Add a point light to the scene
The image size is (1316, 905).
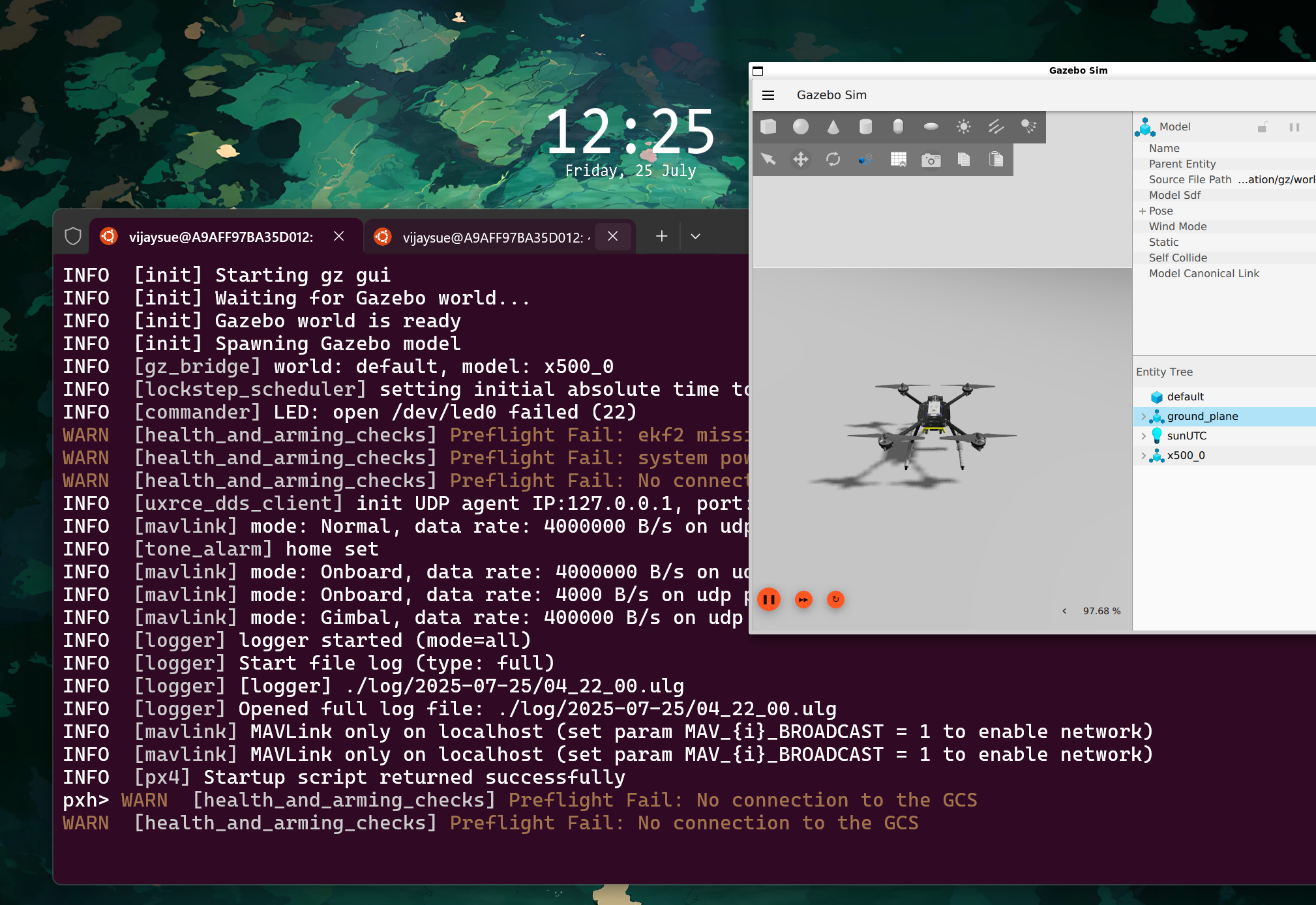tap(963, 126)
